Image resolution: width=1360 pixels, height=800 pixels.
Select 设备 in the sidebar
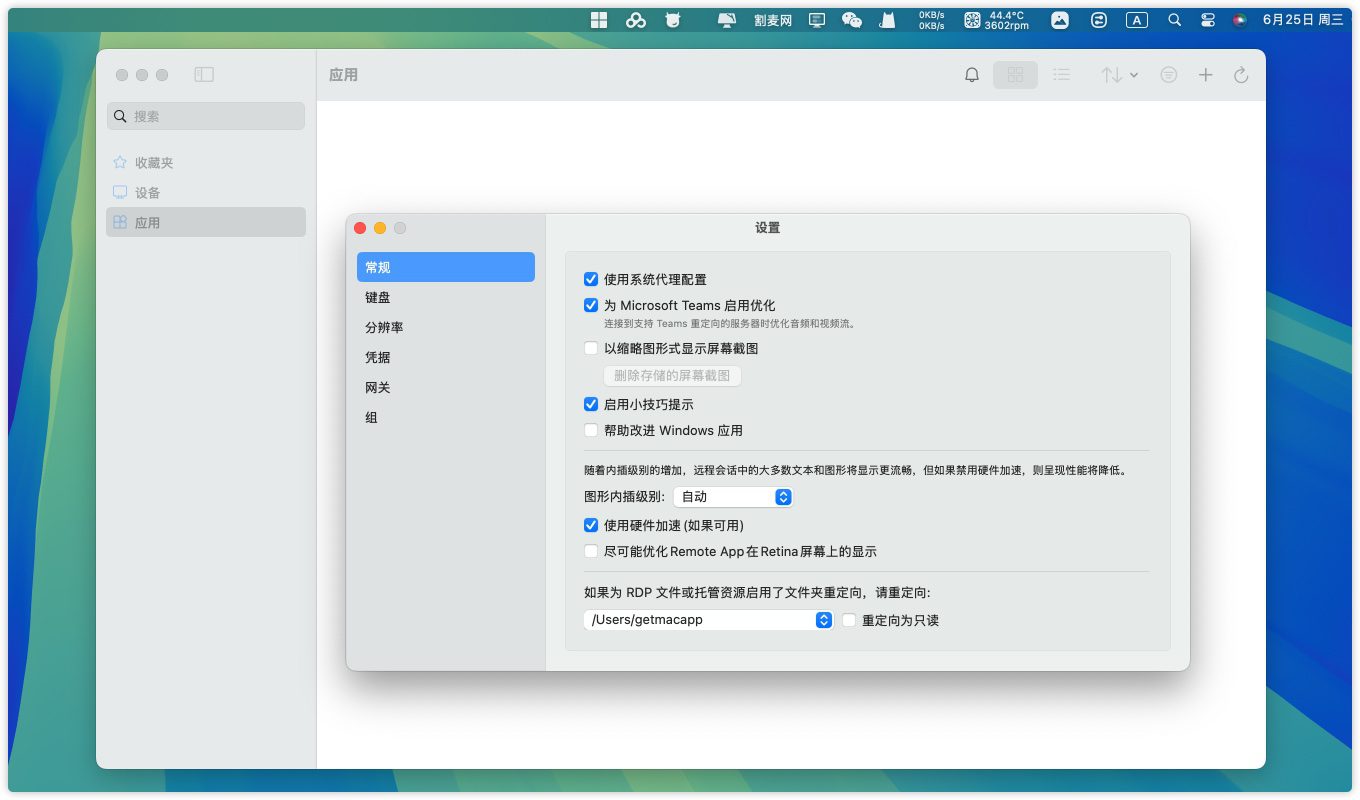point(147,193)
